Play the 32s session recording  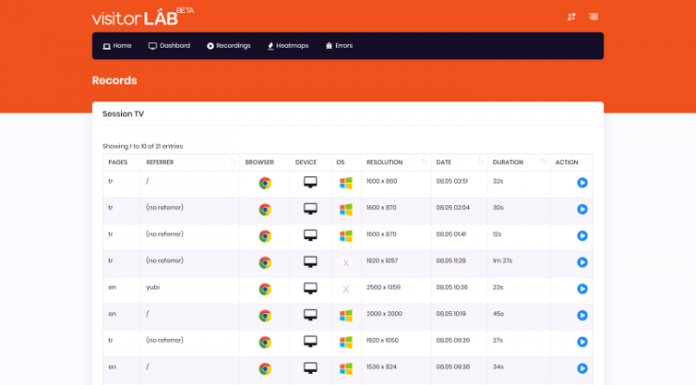[582, 183]
